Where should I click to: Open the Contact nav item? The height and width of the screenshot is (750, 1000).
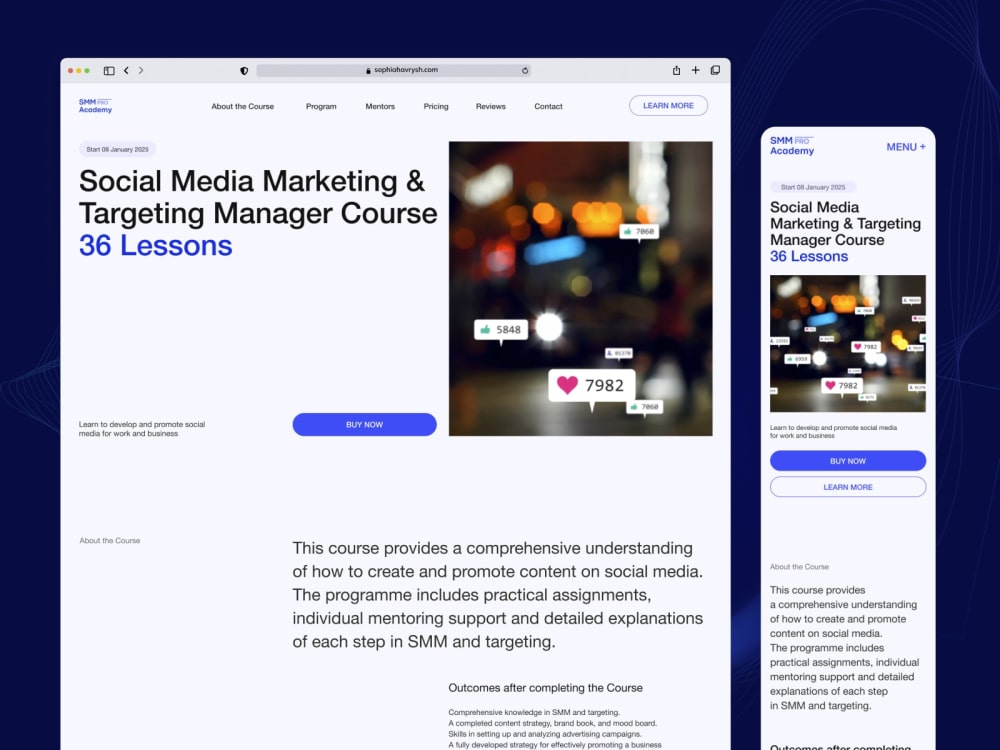[x=548, y=107]
